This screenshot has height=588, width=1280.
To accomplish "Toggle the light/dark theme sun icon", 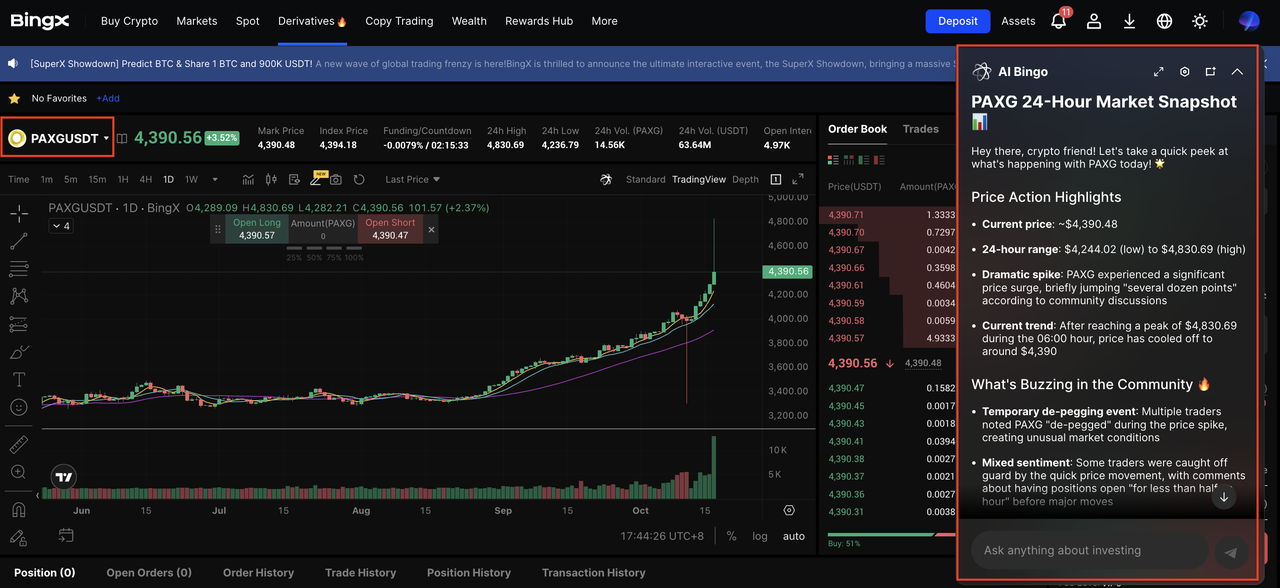I will (x=1200, y=21).
